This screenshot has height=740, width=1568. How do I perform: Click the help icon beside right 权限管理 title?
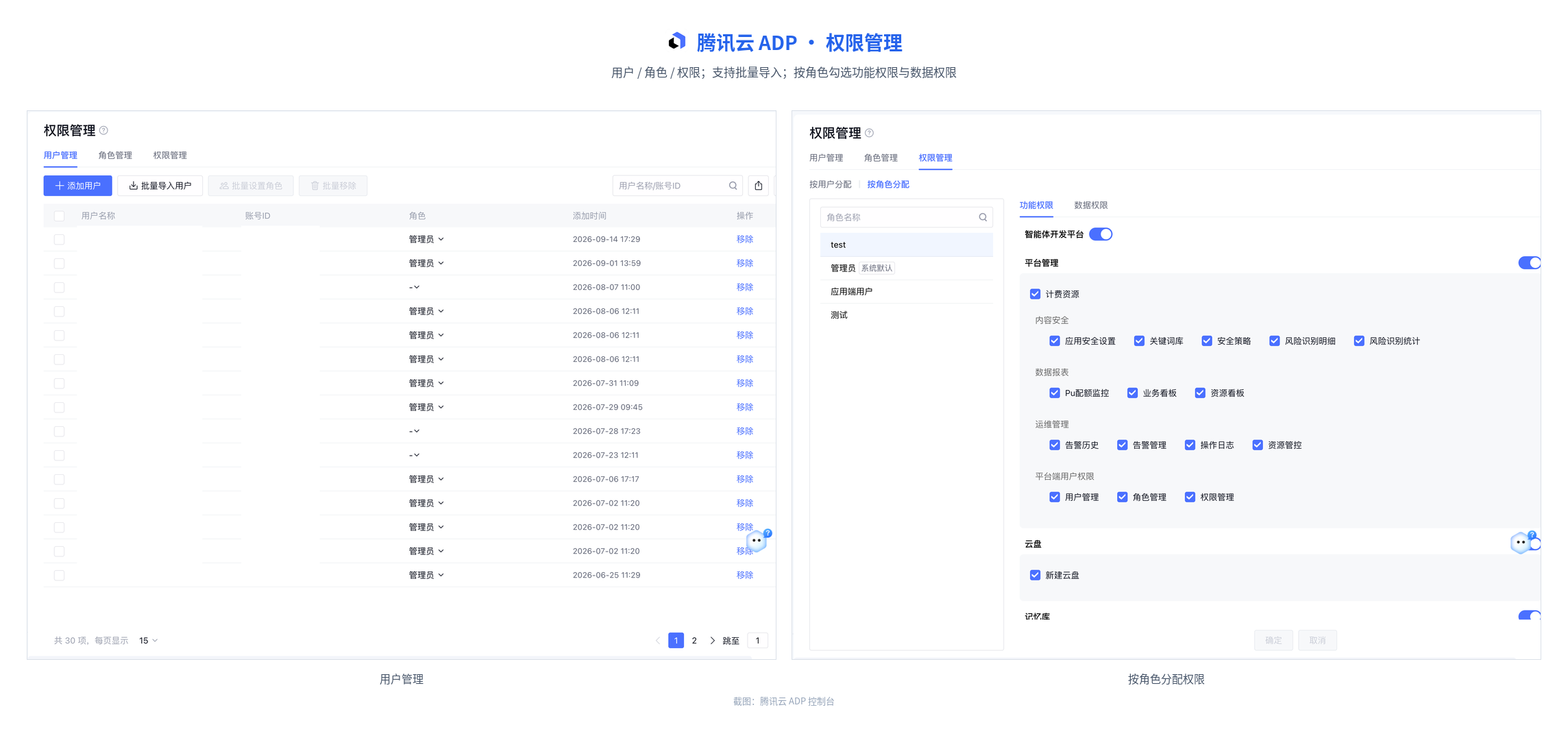869,133
